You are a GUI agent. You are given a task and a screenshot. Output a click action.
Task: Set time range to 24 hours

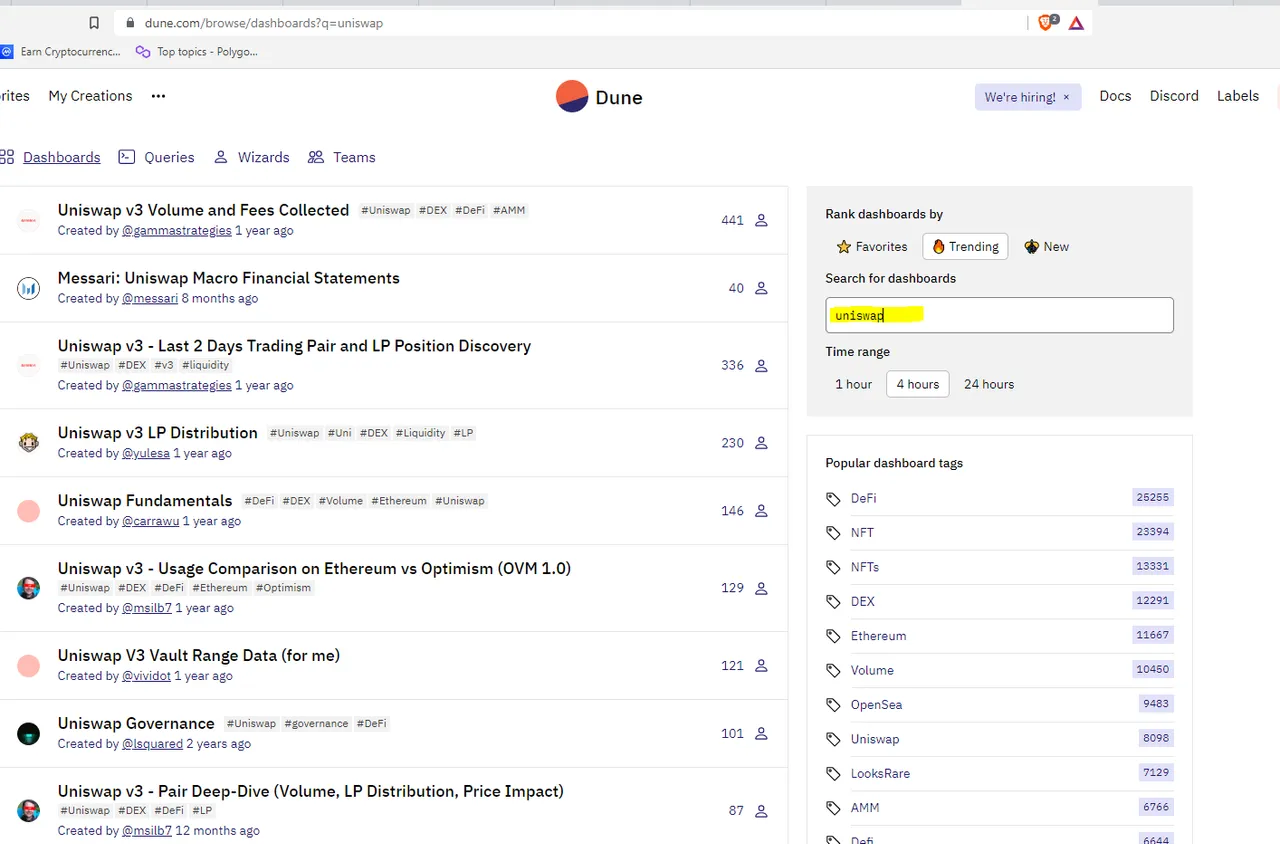(x=989, y=384)
